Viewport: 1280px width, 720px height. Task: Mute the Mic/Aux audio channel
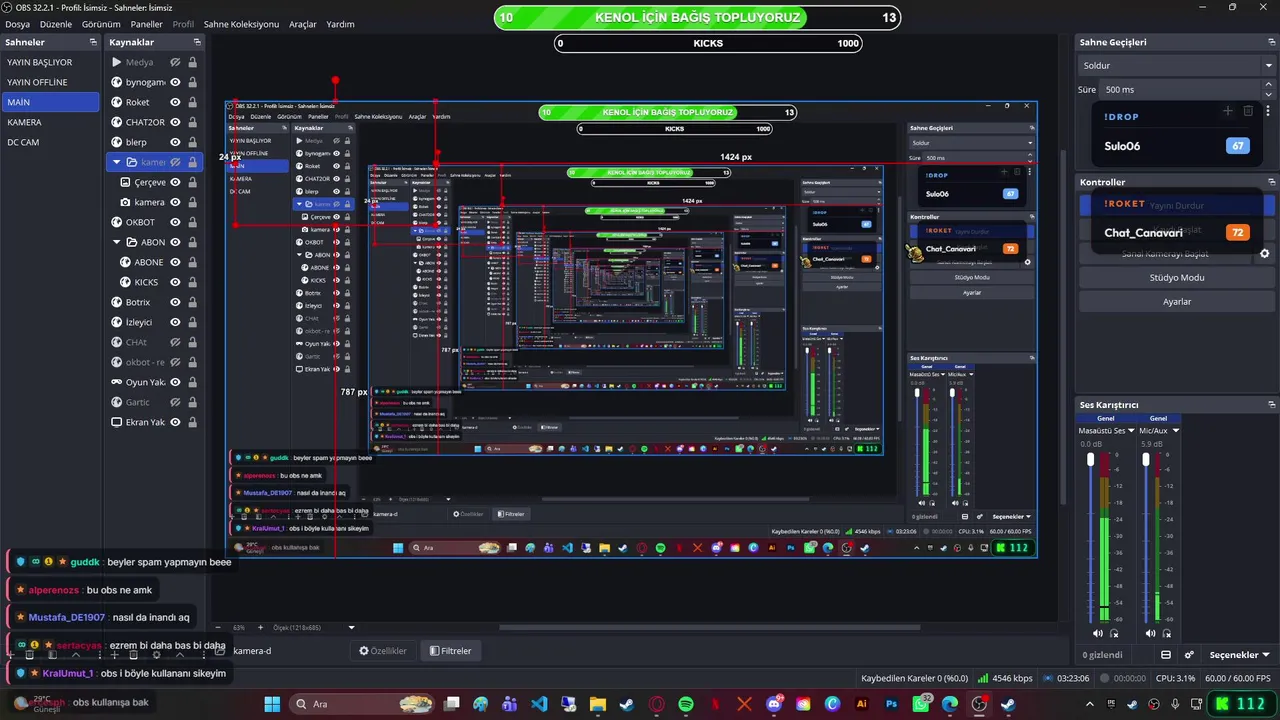(x=1150, y=633)
